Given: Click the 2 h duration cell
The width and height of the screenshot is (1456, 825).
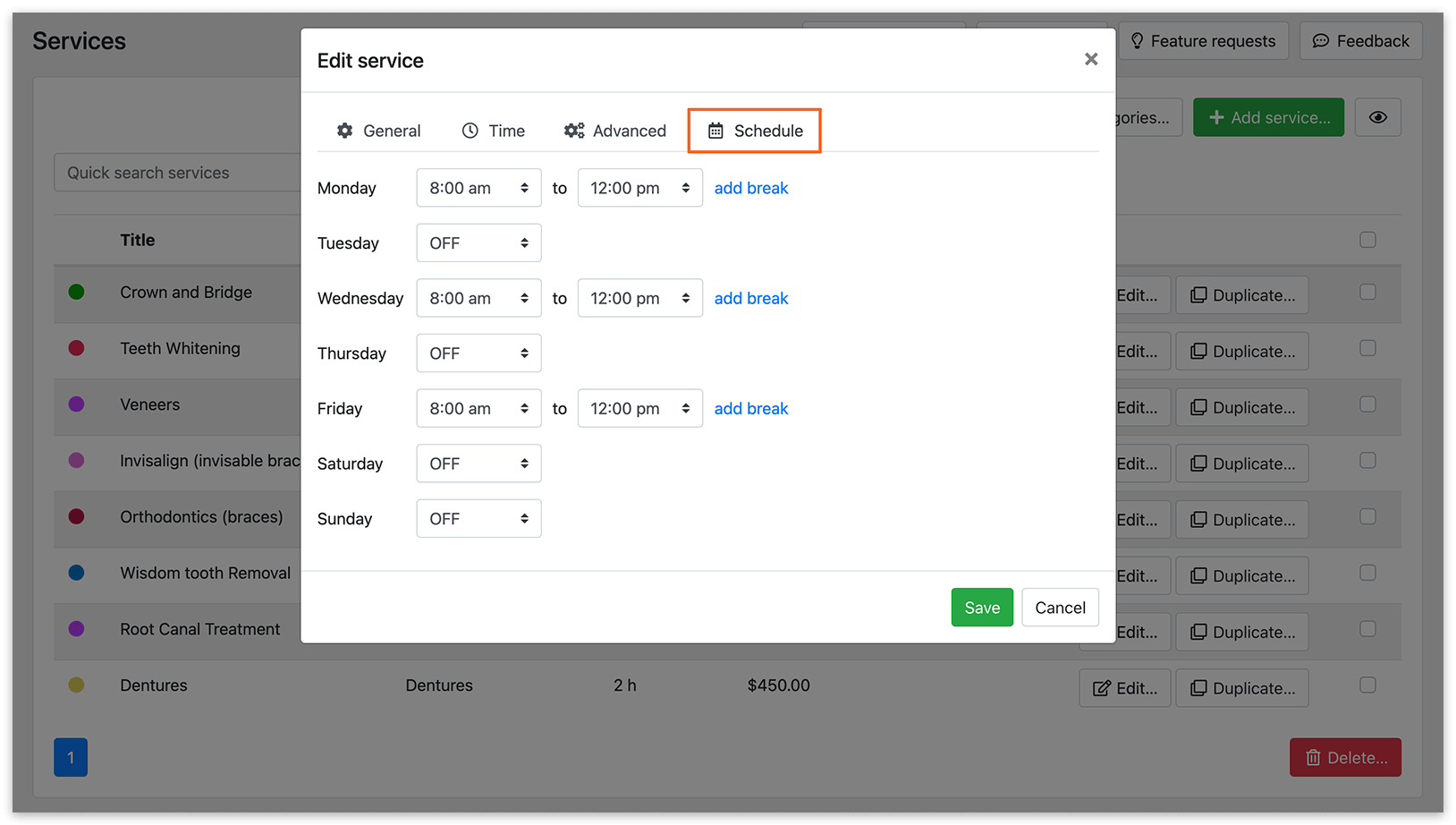Looking at the screenshot, I should click(x=625, y=685).
